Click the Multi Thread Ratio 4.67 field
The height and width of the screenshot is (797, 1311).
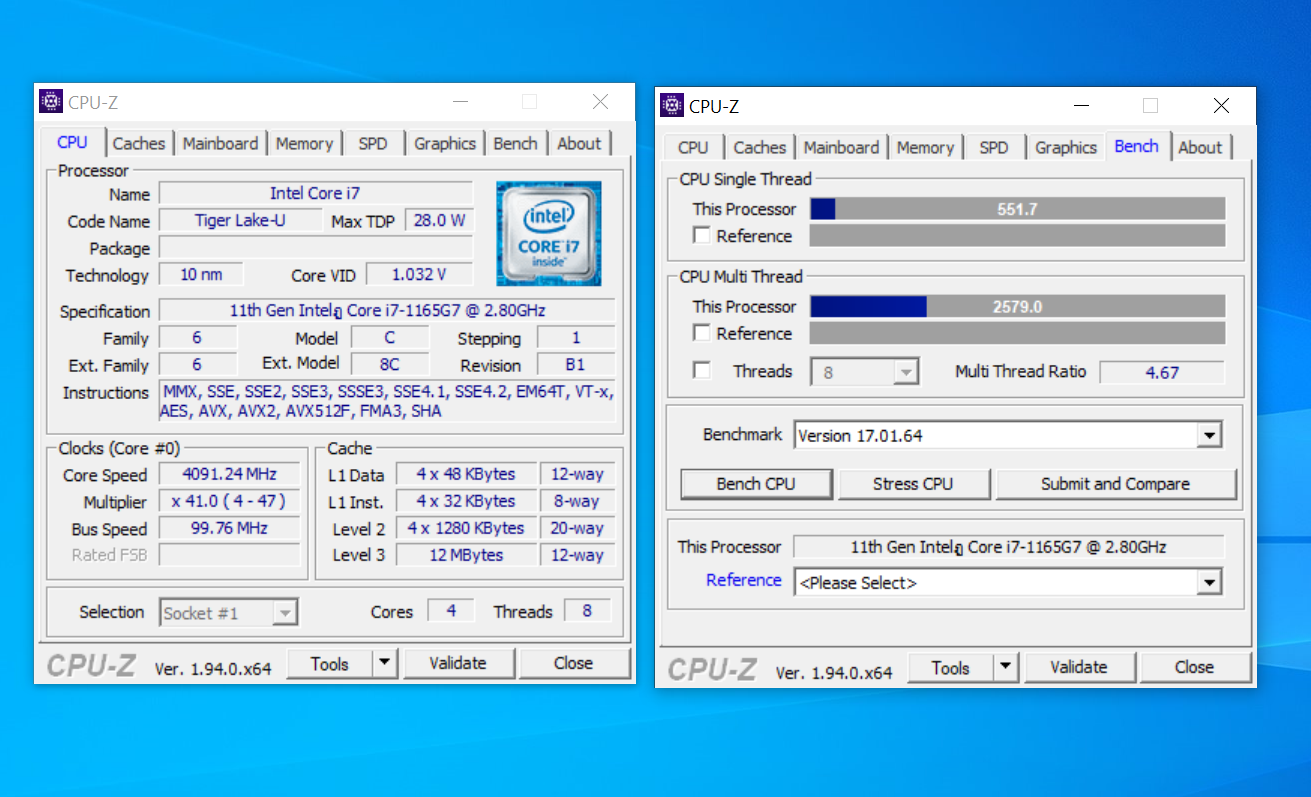click(x=1162, y=372)
